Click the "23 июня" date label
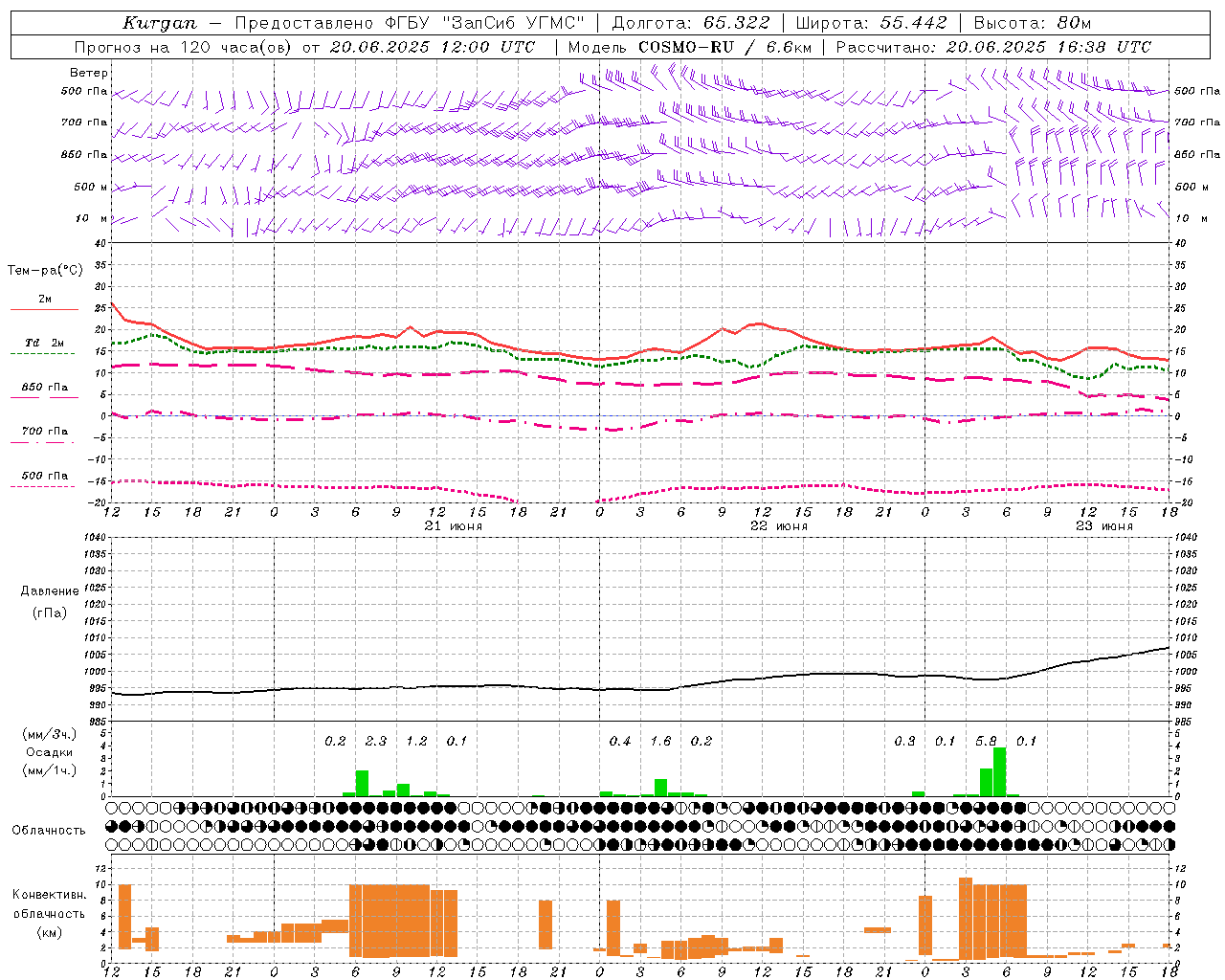1225x980 pixels. point(1104,526)
